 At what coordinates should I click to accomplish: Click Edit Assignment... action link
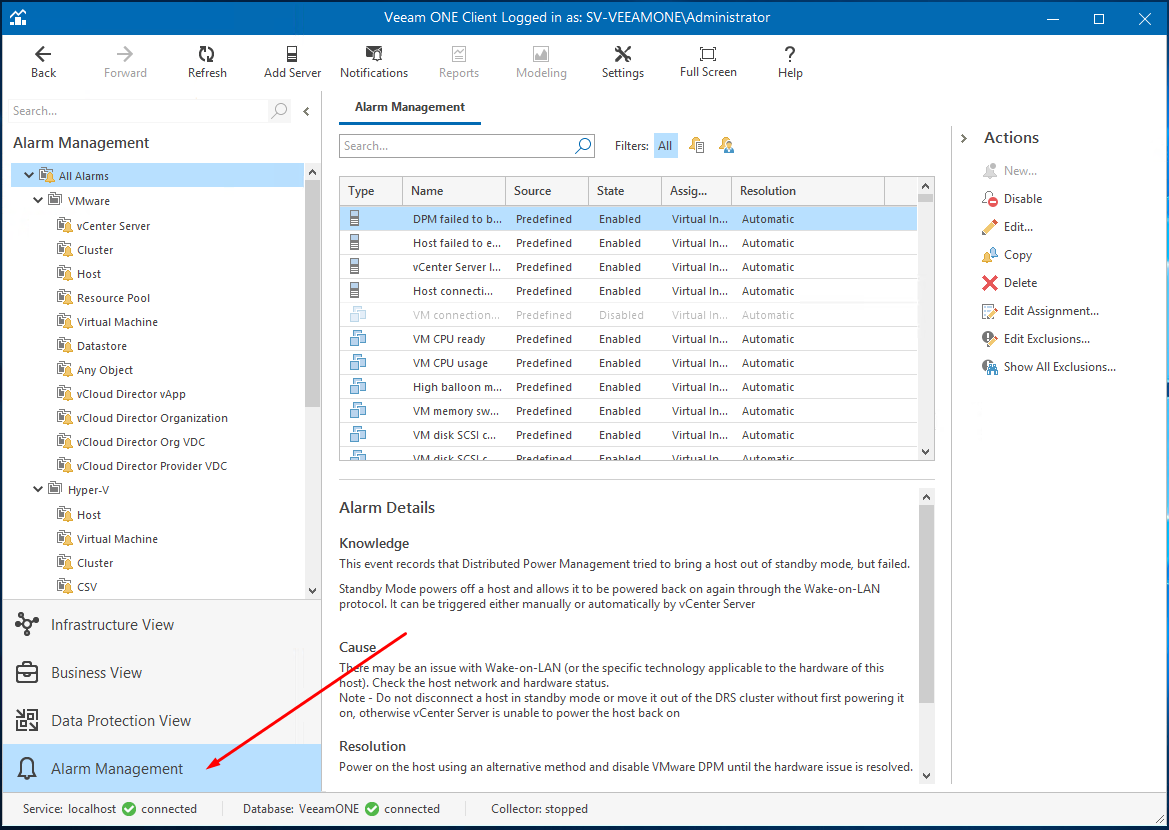point(1050,311)
